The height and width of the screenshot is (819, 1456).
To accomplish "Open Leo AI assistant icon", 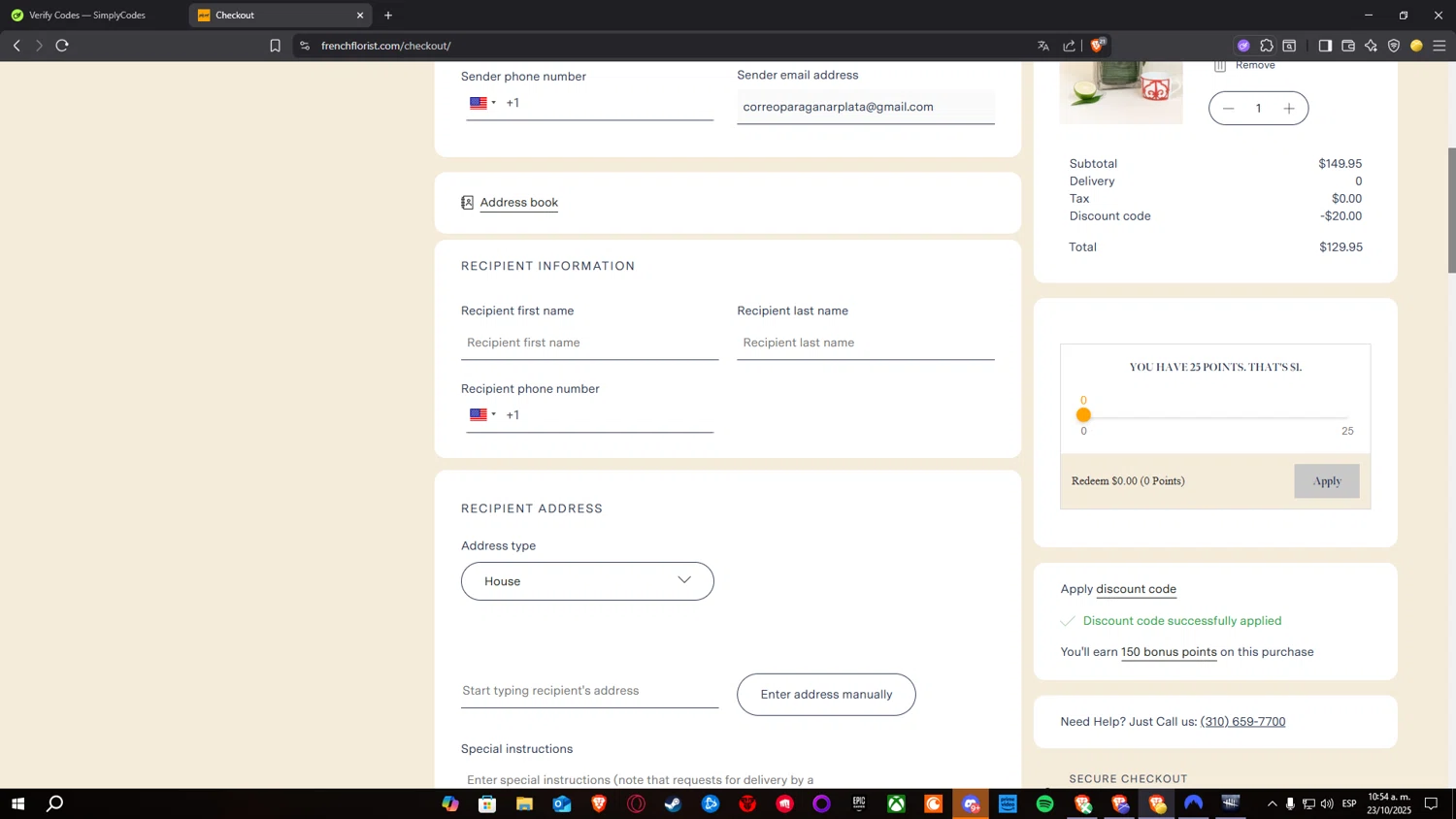I will tap(1371, 46).
